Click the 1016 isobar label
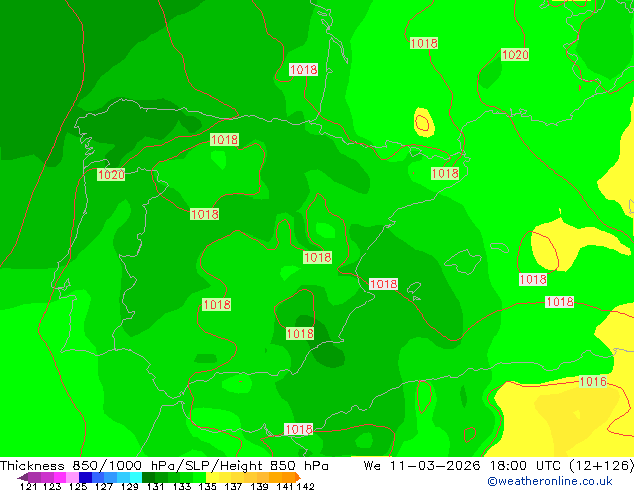 click(593, 381)
